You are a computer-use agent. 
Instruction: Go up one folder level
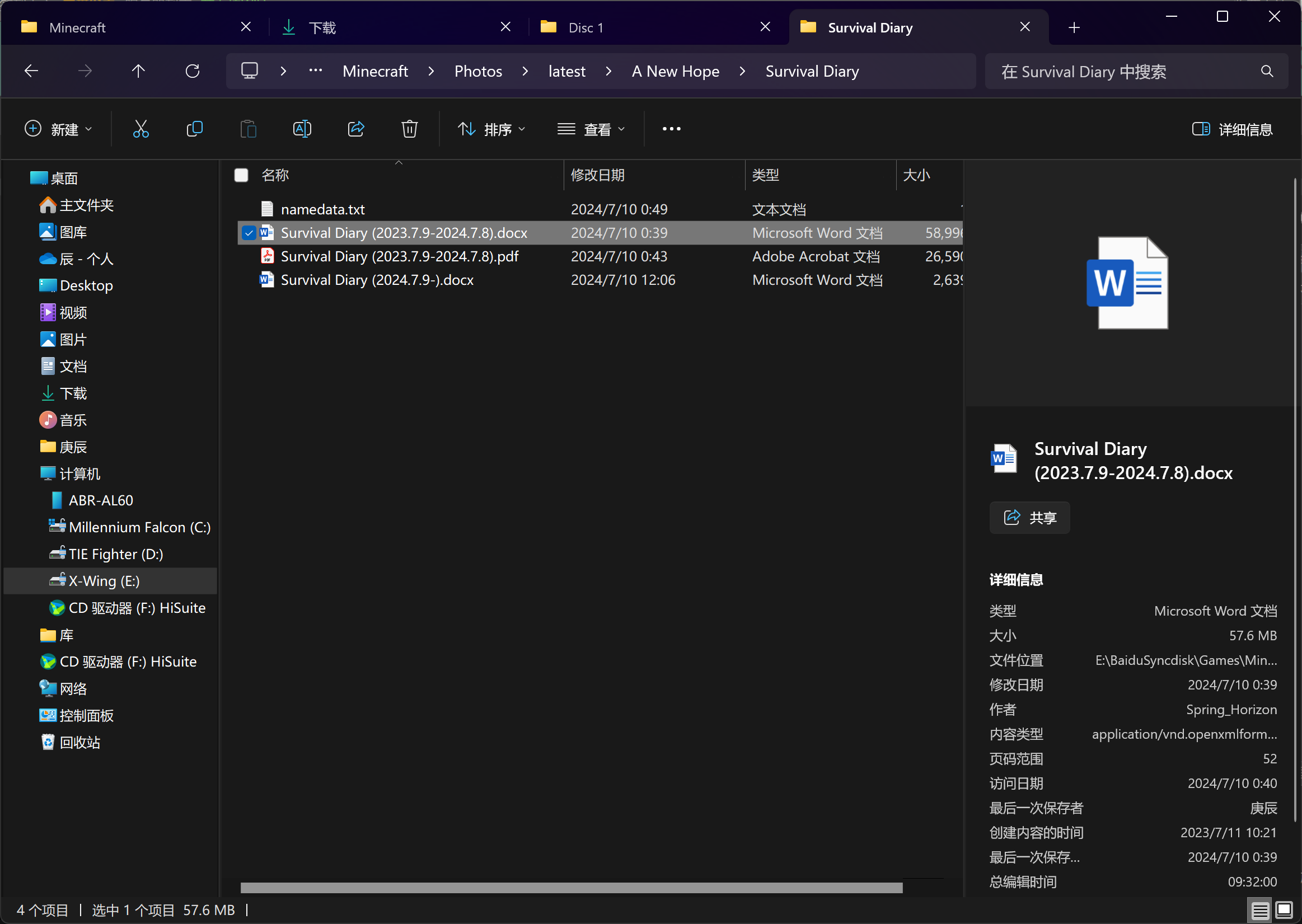138,71
